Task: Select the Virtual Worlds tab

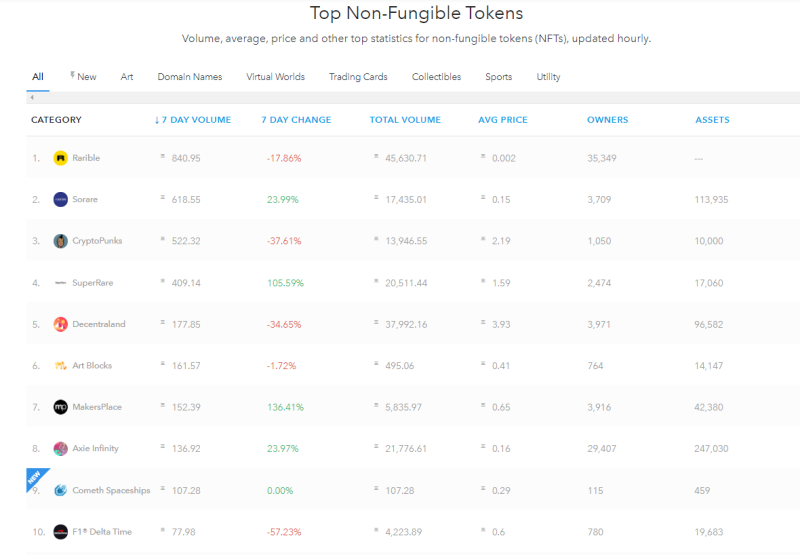Action: click(x=276, y=77)
